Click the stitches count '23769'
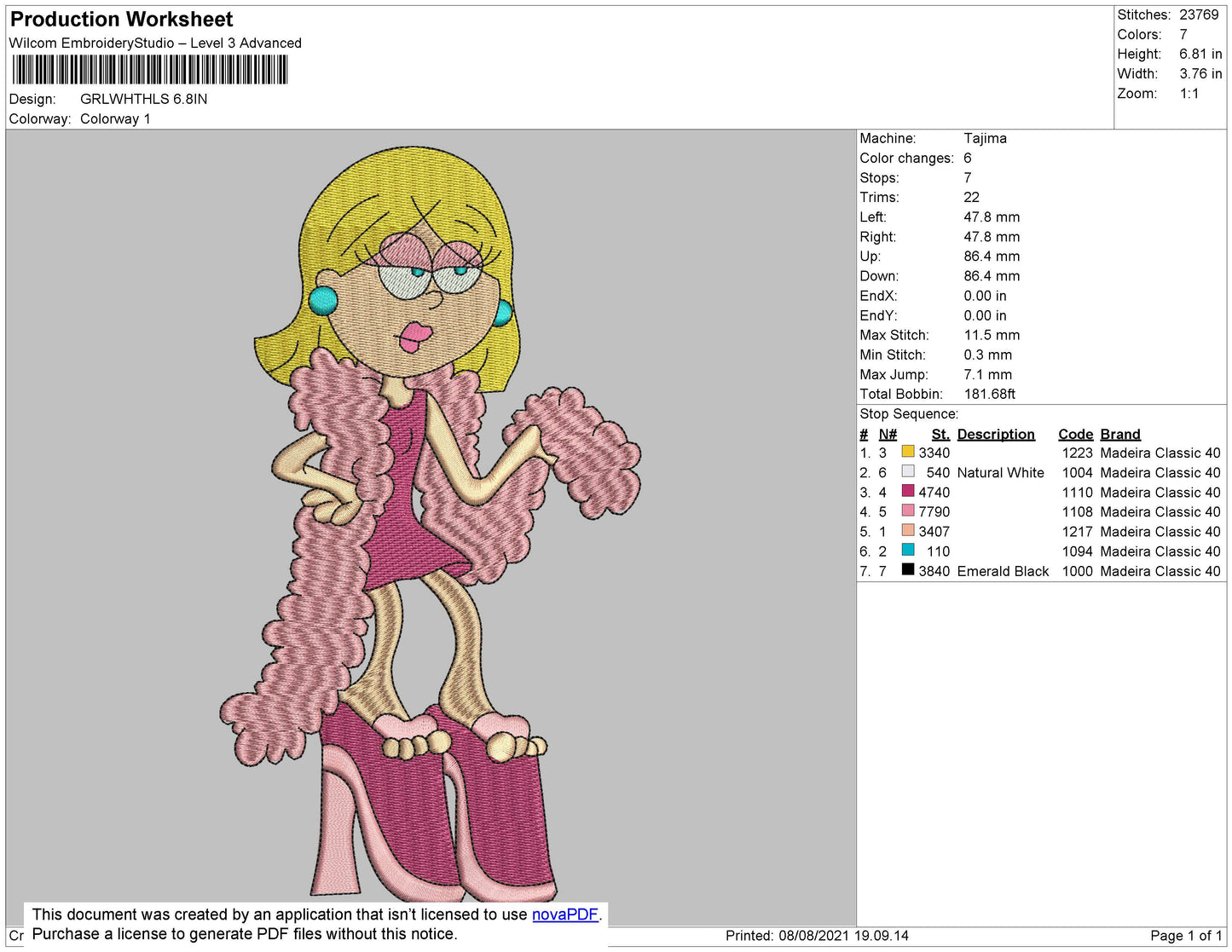 [1199, 14]
